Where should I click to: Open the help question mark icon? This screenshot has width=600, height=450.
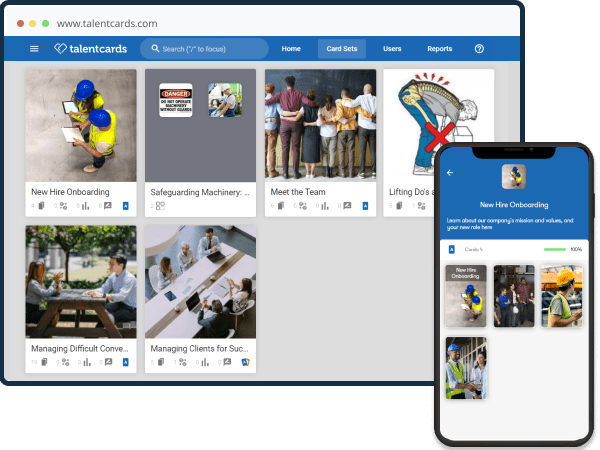coord(479,49)
